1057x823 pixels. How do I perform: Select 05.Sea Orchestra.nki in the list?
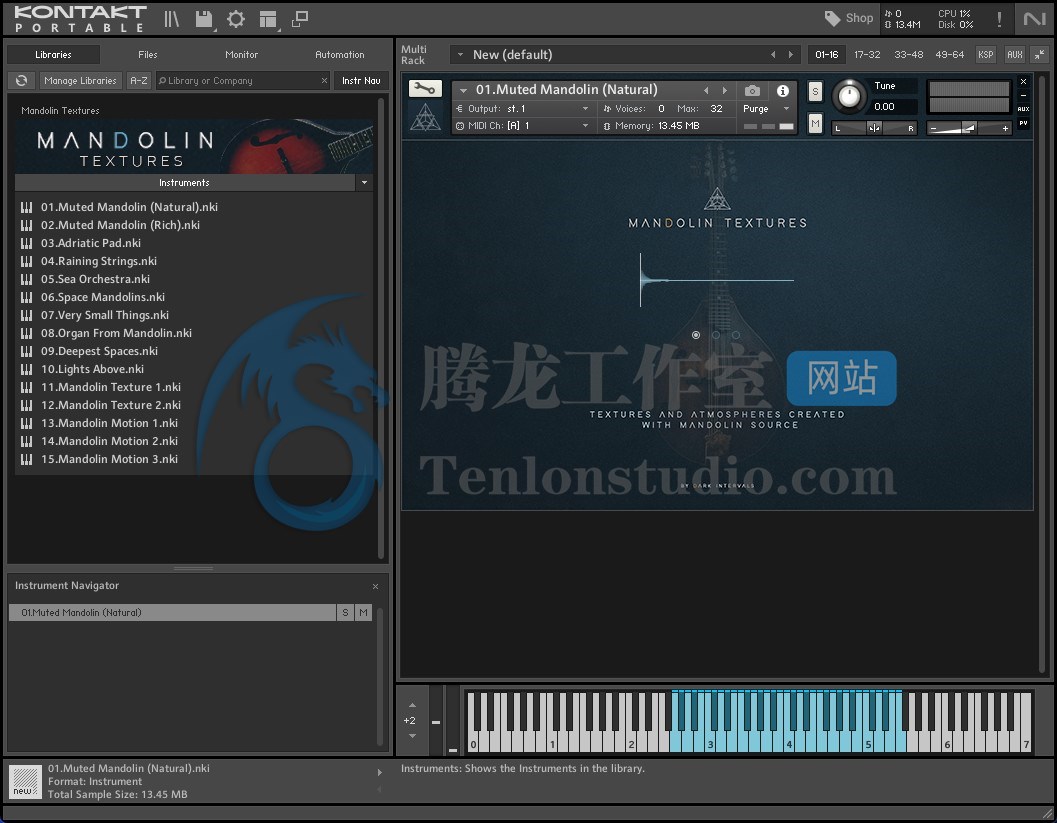95,279
